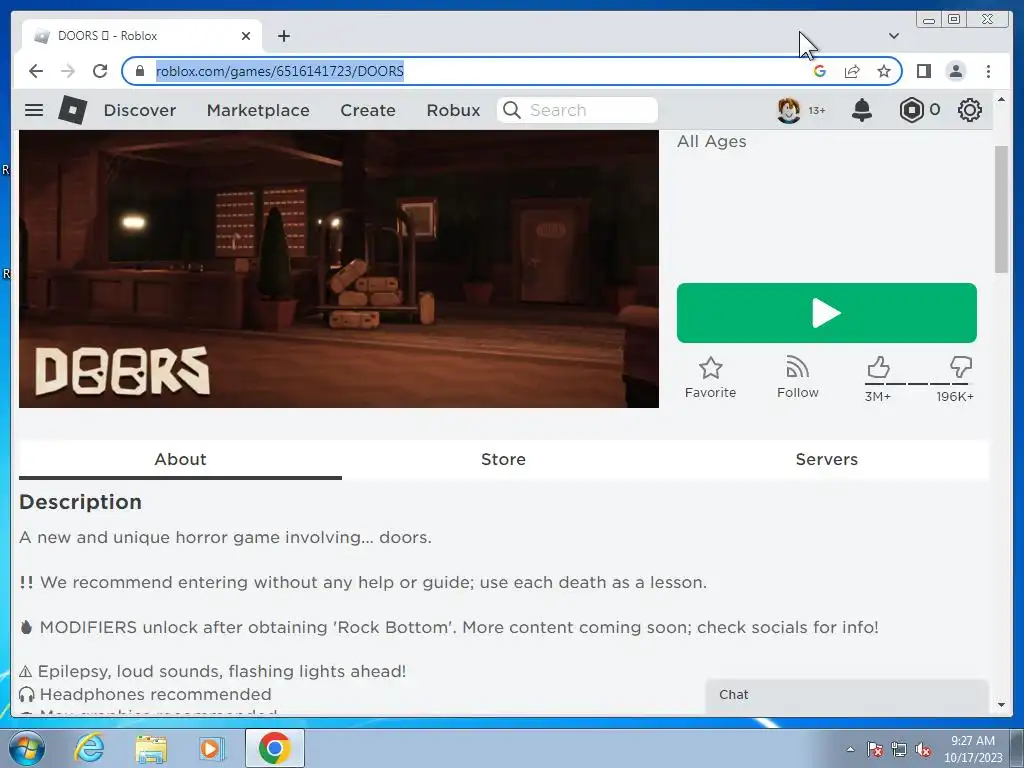Dislike the game with thumbs down
1024x768 pixels.
coord(961,368)
